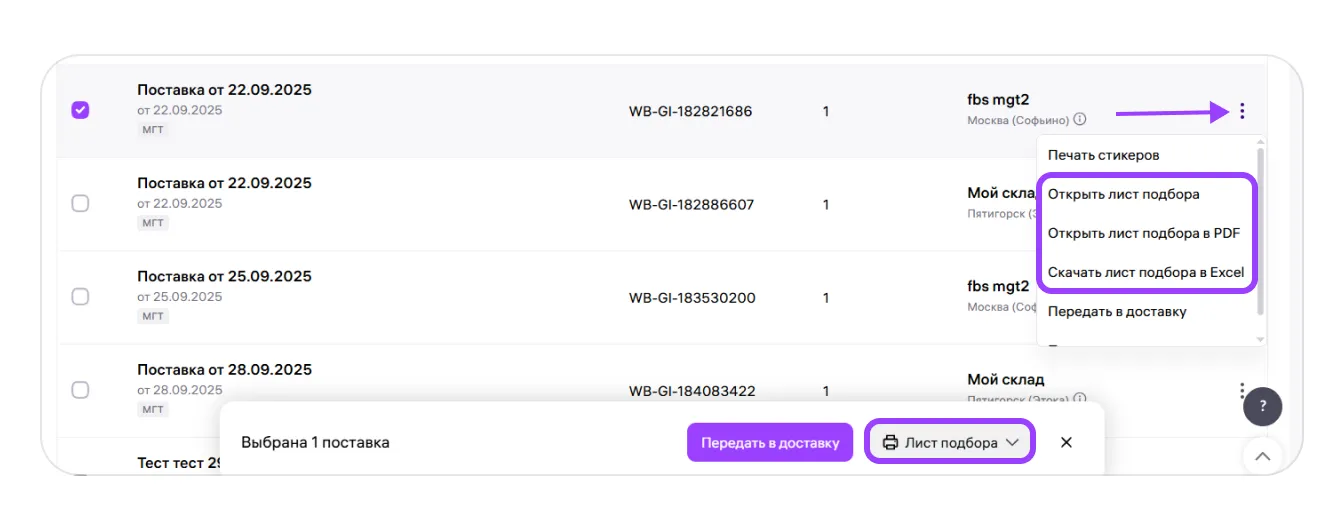Select Открыть лист подбора menu entry
1344x530 pixels.
click(1123, 194)
